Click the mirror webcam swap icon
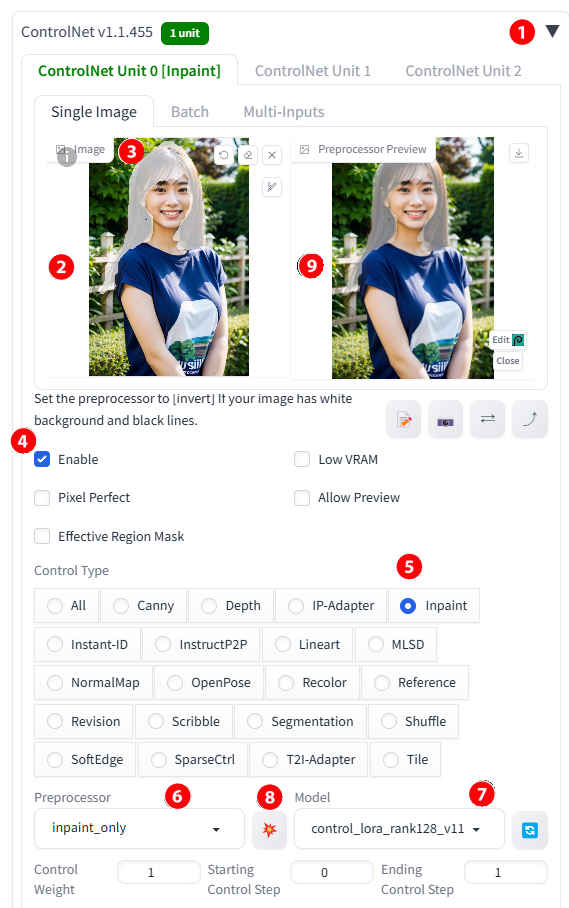This screenshot has height=908, width=569. tap(488, 419)
